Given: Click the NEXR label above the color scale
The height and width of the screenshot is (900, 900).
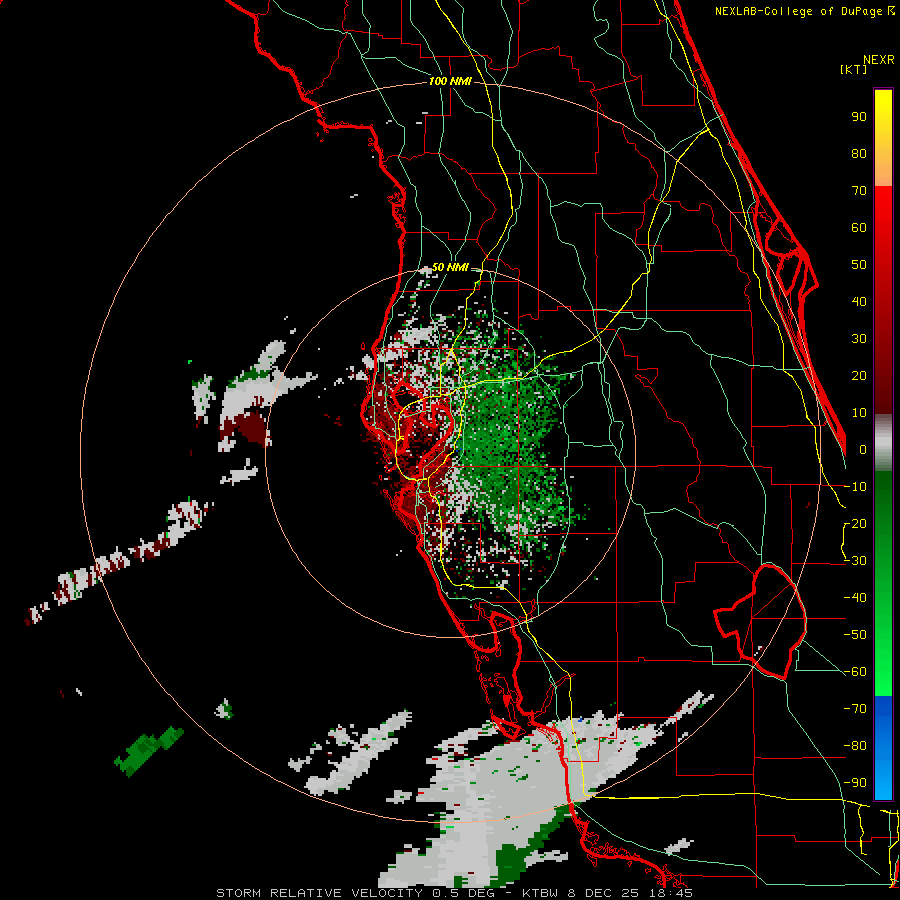Looking at the screenshot, I should click(878, 60).
